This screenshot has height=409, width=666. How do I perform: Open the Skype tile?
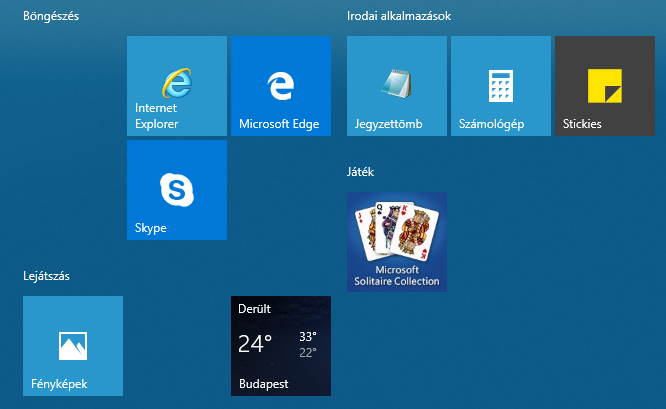tap(177, 190)
